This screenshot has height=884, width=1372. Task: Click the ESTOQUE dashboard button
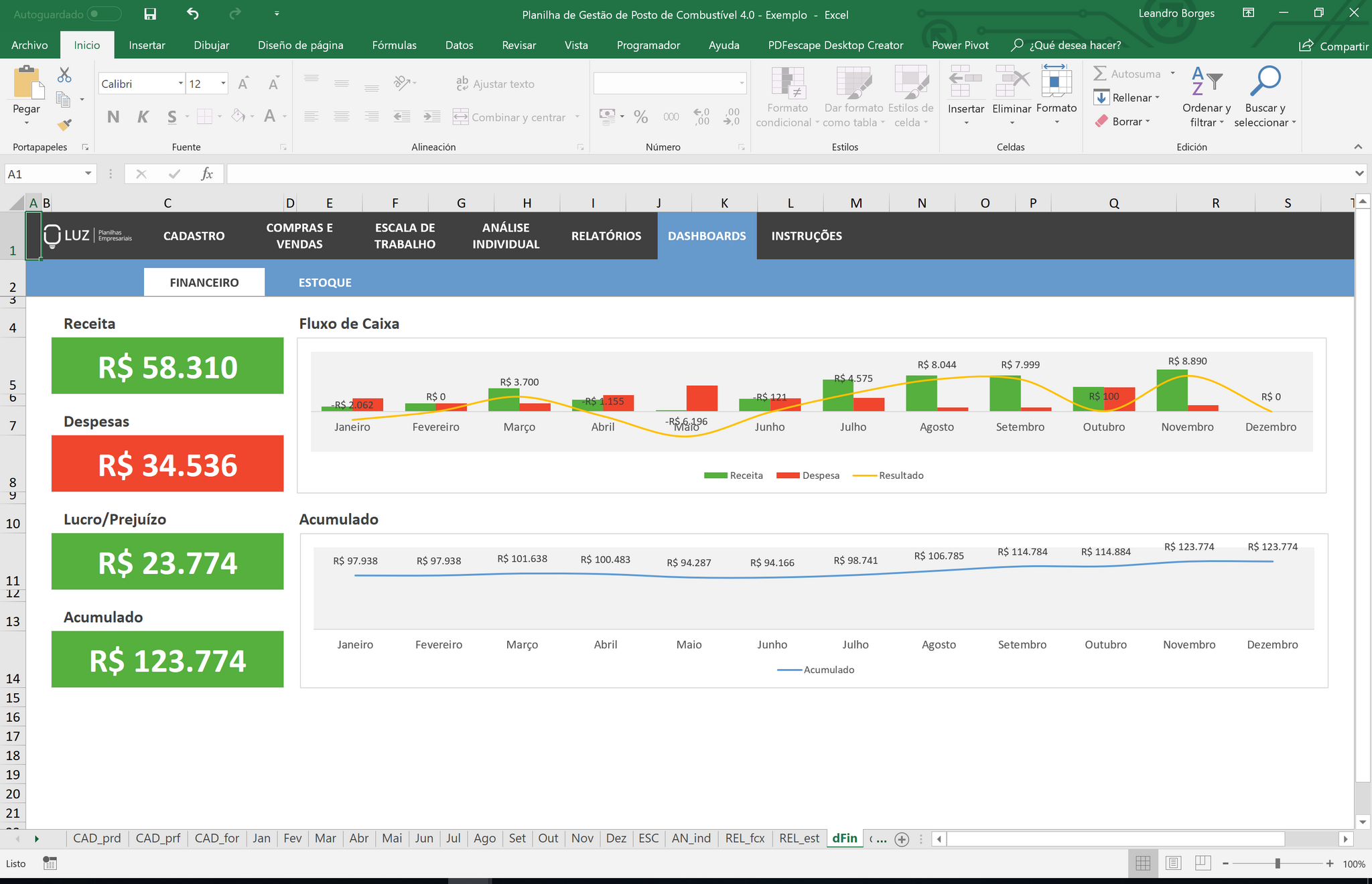325,283
